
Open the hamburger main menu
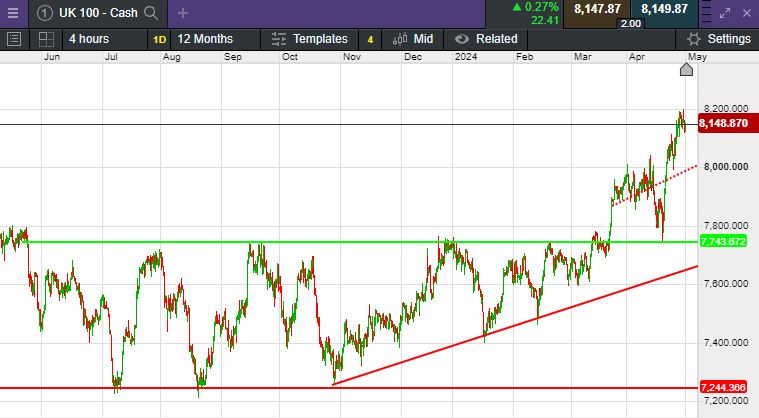[13, 13]
